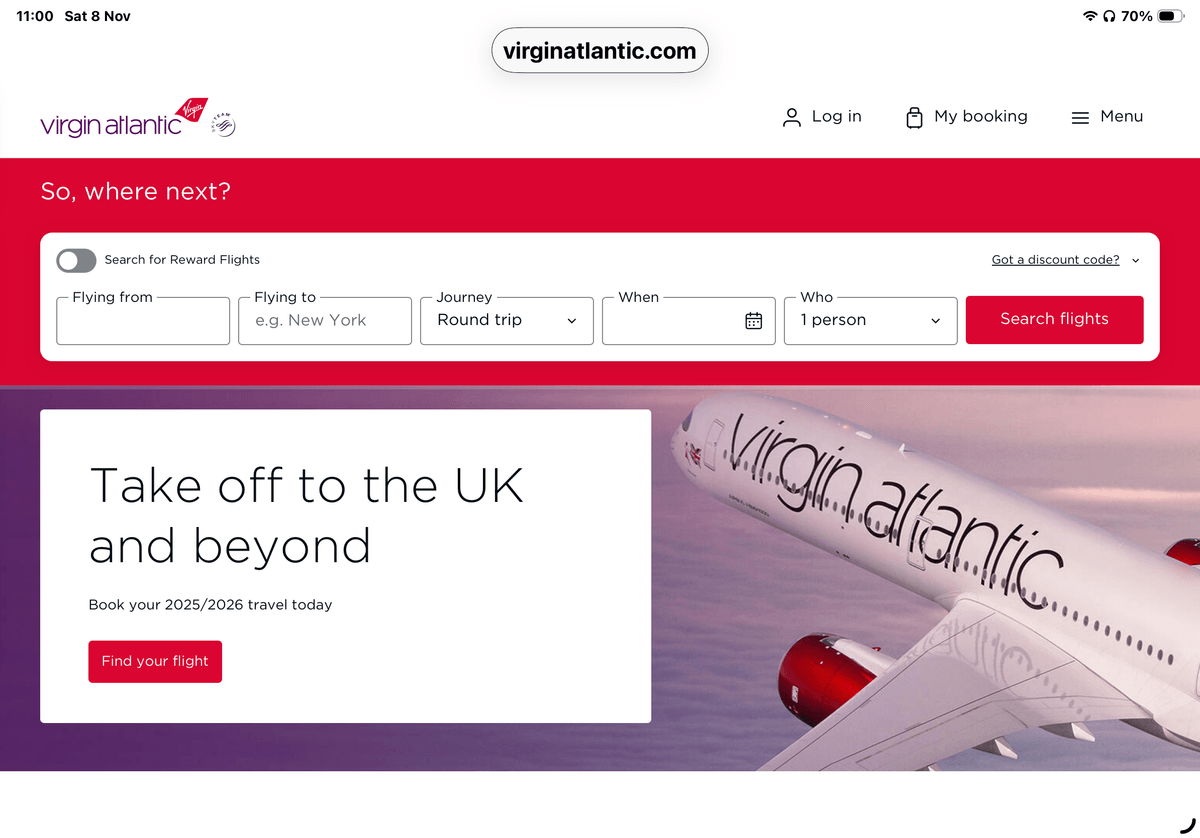Expand the Journey Round trip dropdown
This screenshot has width=1200, height=838.
507,320
